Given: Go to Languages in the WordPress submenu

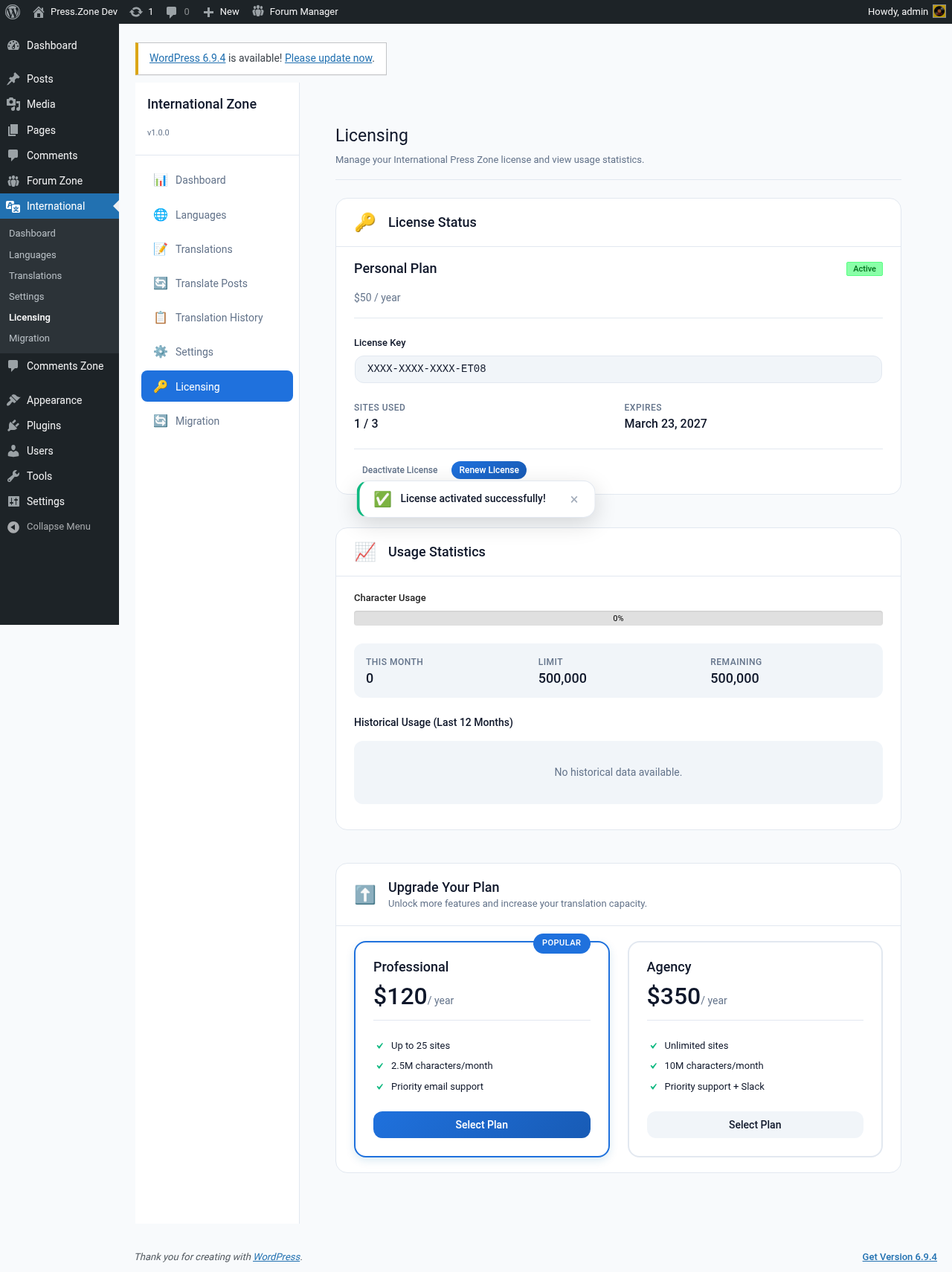Looking at the screenshot, I should point(33,255).
